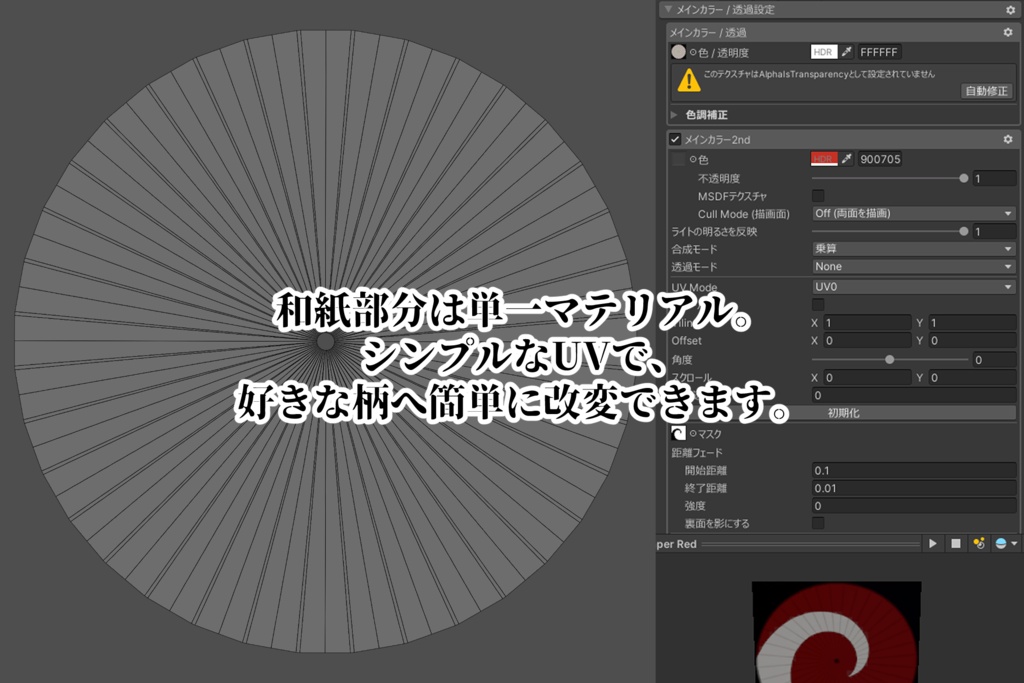Select main color texture thumbnail slot
The width and height of the screenshot is (1024, 683).
679,52
